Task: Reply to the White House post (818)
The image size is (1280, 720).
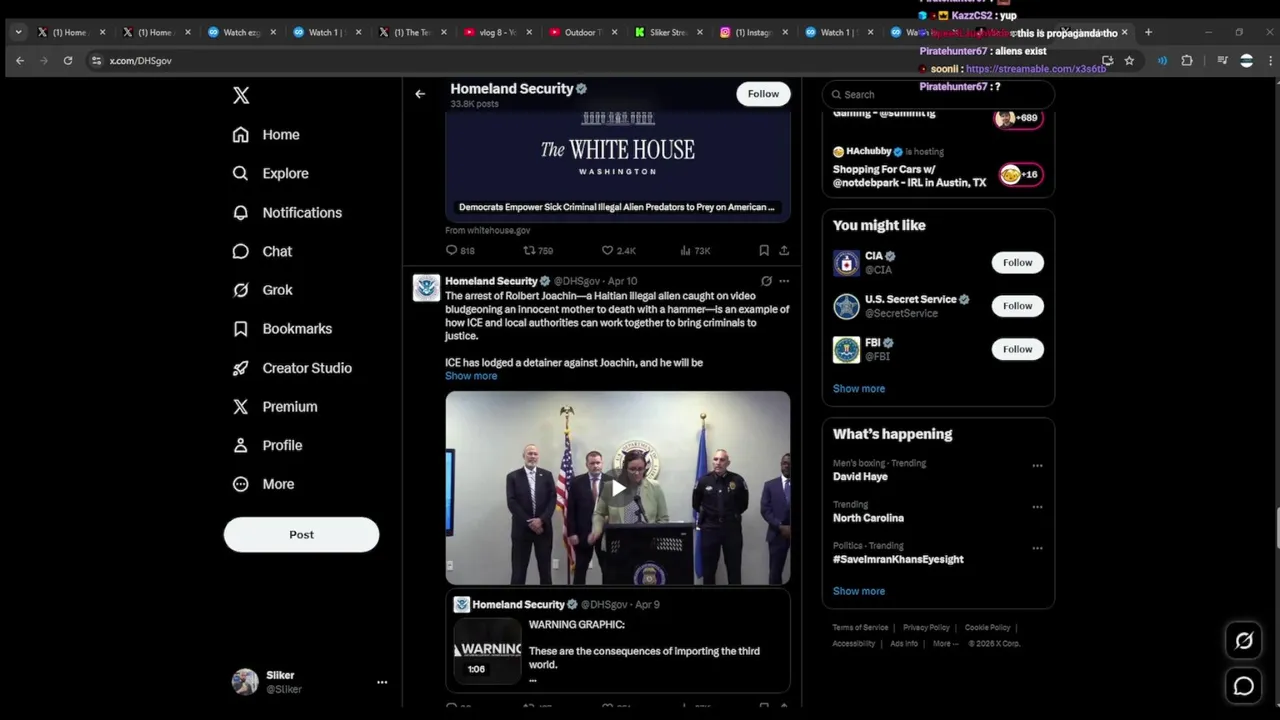Action: pos(460,251)
